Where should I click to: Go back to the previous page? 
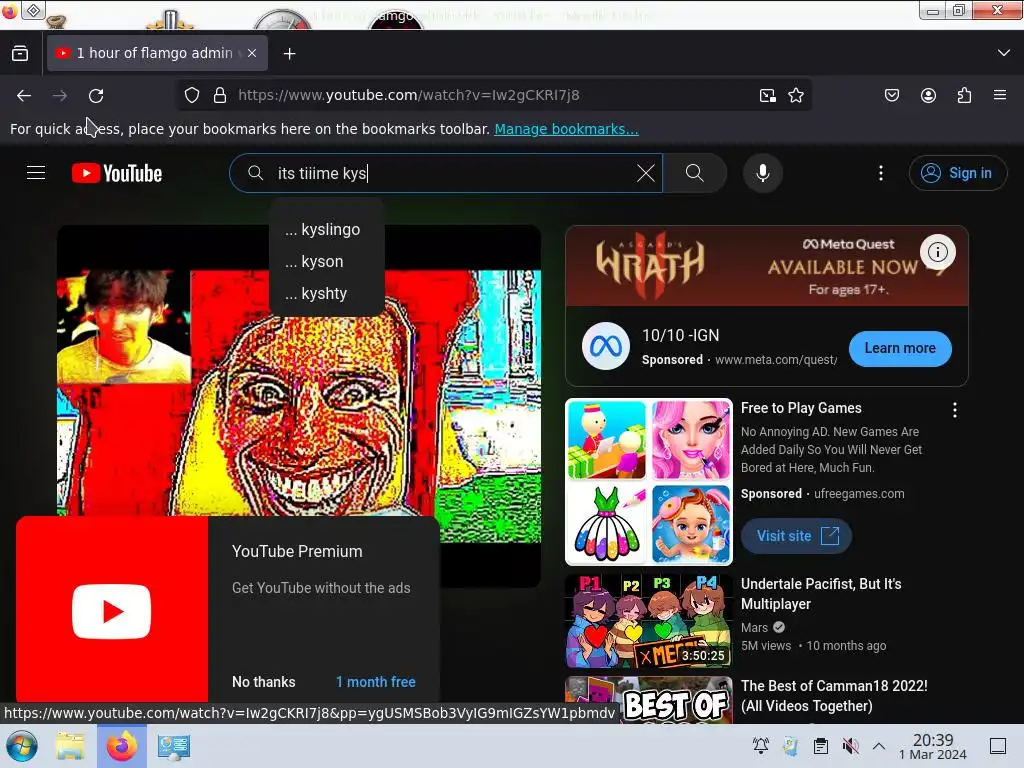coord(24,95)
